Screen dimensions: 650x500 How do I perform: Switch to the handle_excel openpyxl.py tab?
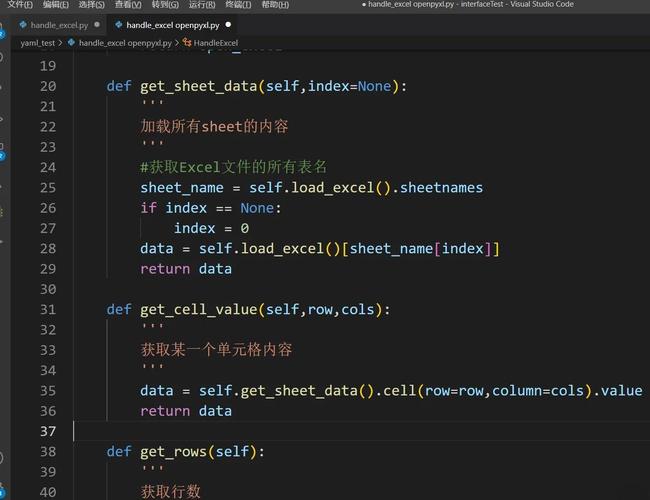172,25
